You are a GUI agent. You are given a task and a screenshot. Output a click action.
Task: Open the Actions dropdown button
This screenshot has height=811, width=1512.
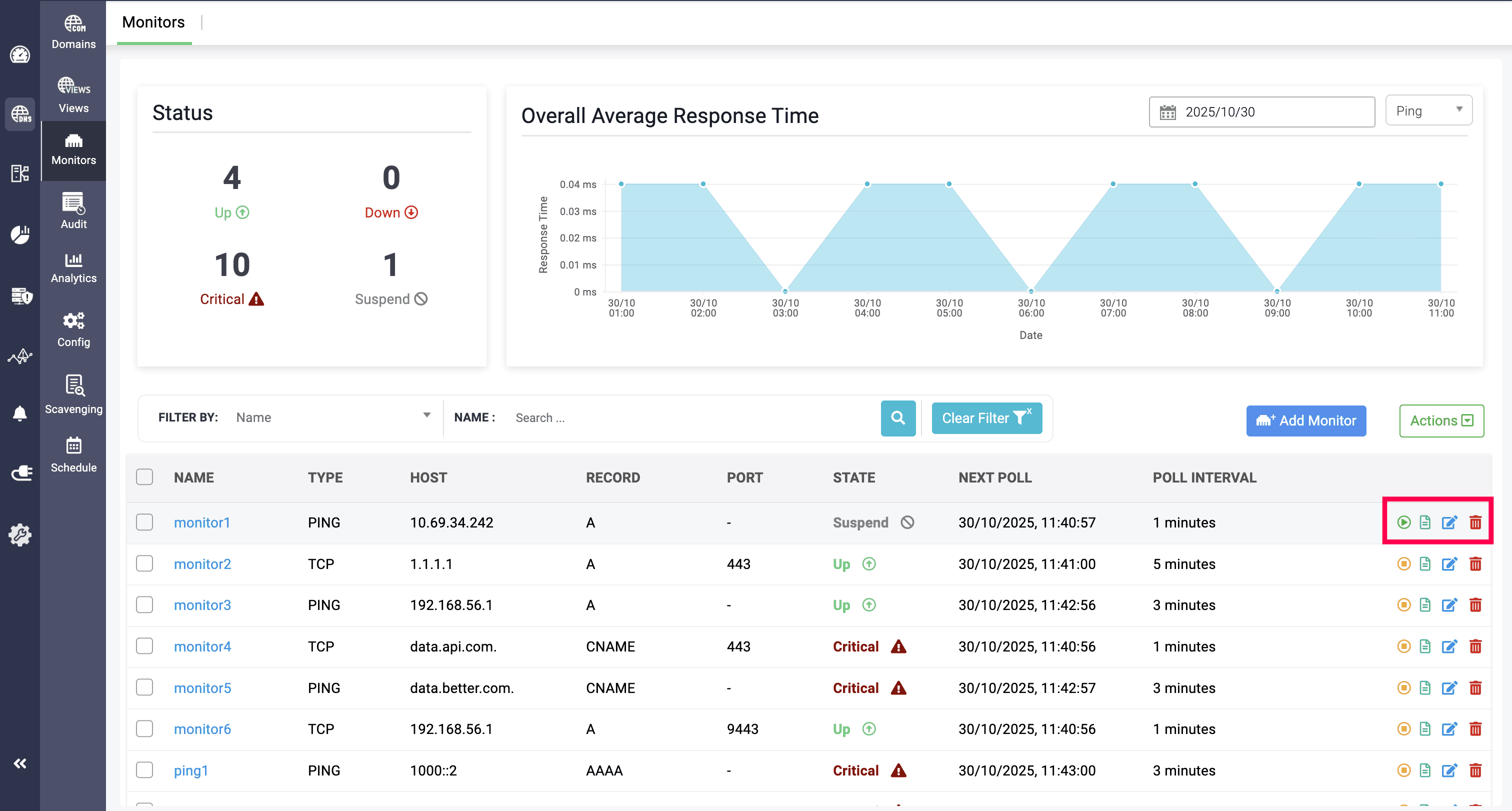click(1441, 421)
